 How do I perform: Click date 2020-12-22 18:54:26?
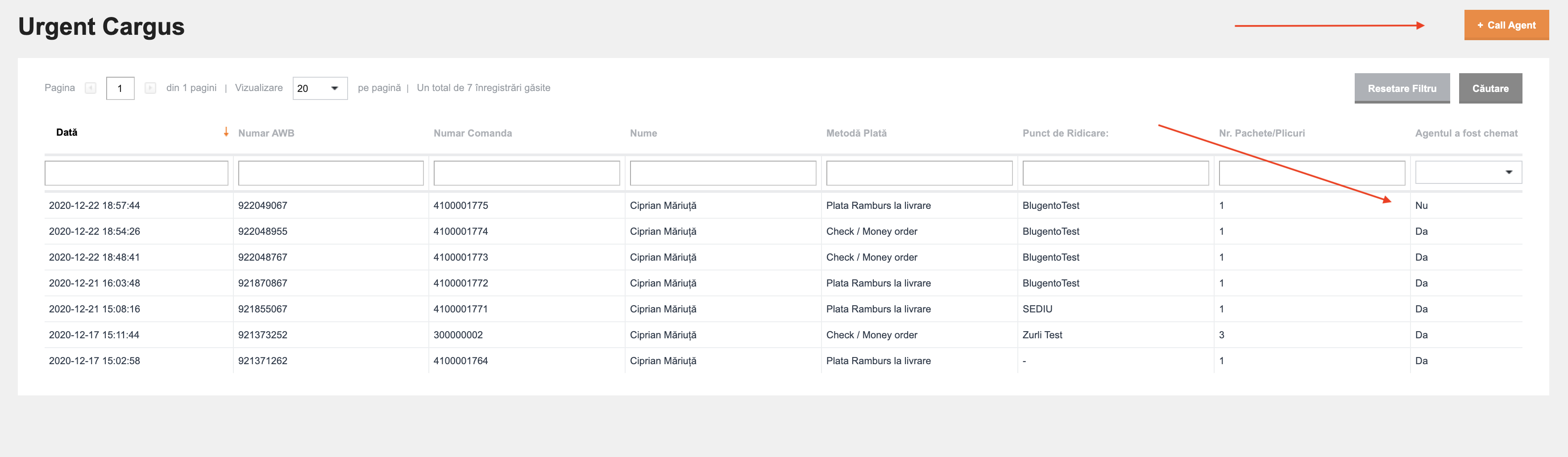(94, 231)
